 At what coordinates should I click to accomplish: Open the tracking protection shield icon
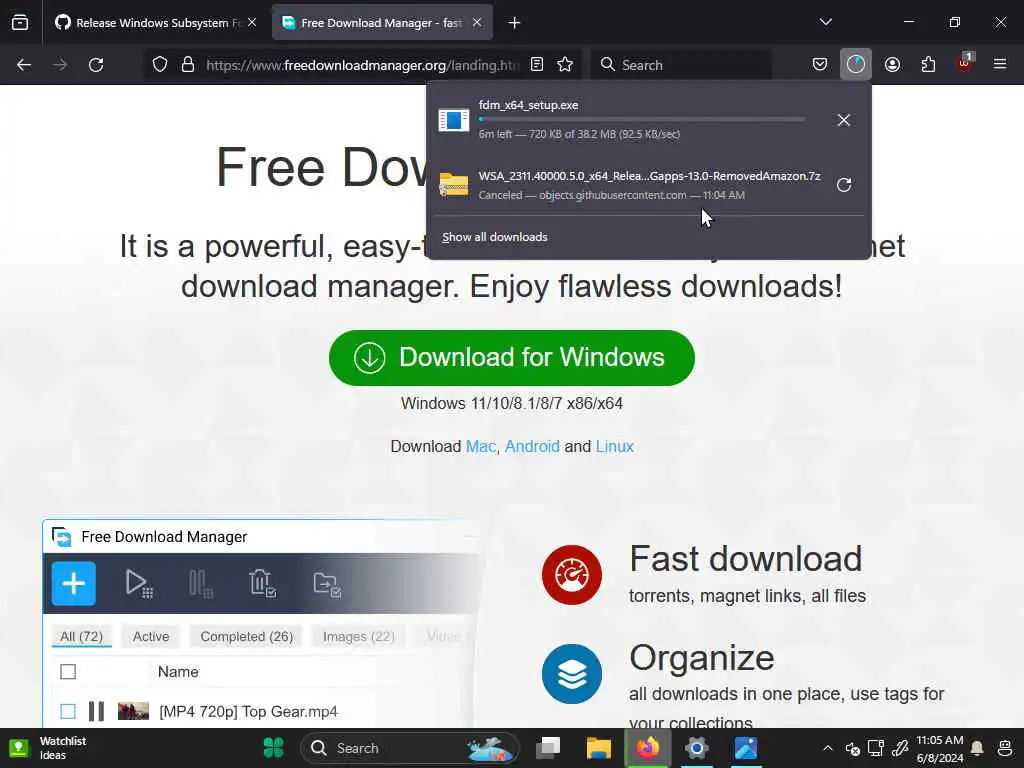[x=160, y=65]
